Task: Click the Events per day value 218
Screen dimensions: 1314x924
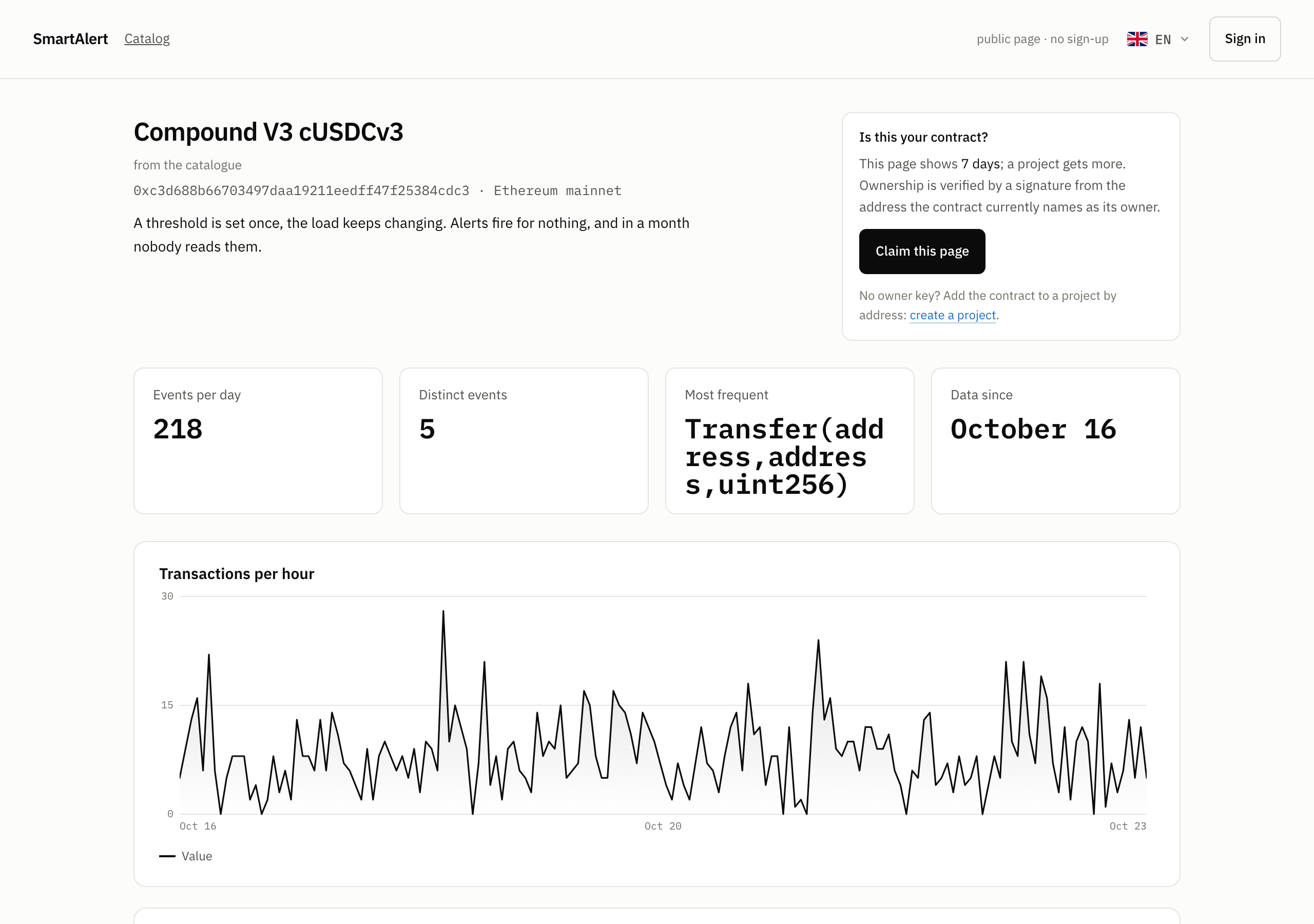Action: coord(178,429)
